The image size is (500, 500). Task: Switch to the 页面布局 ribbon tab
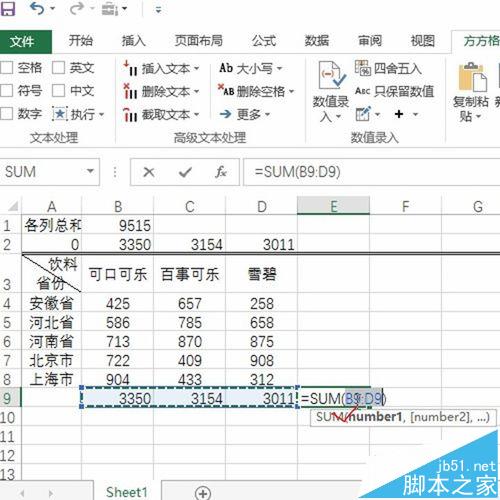[x=199, y=41]
